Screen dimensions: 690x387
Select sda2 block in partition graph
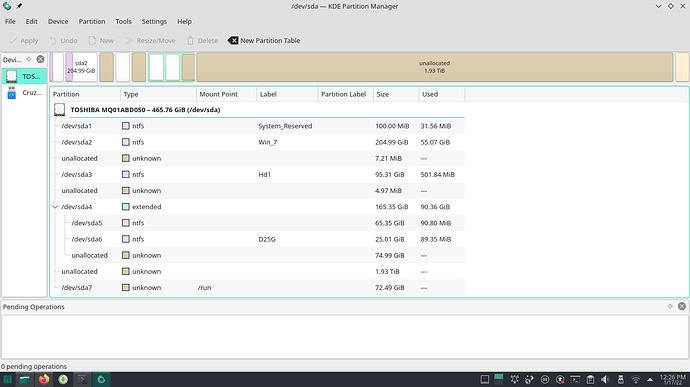pos(81,67)
